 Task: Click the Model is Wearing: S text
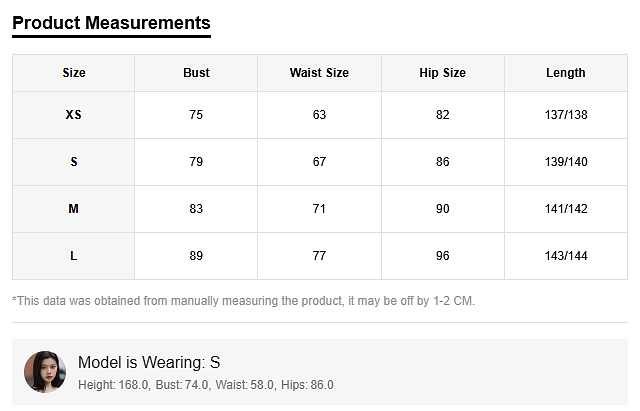(149, 362)
